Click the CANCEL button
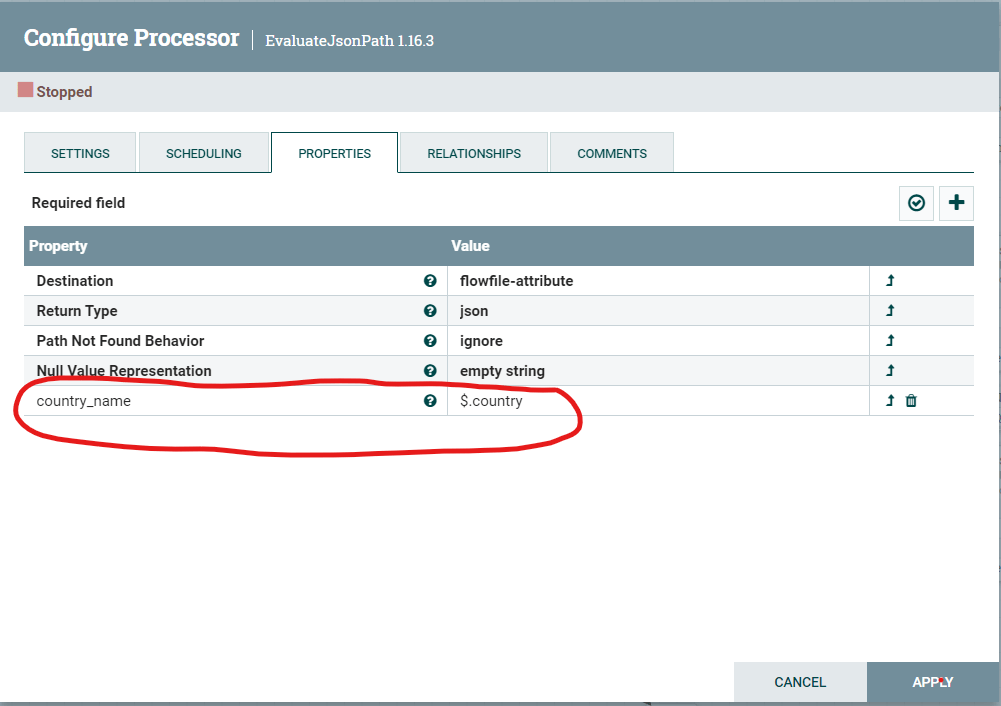The image size is (1001, 706). tap(800, 682)
